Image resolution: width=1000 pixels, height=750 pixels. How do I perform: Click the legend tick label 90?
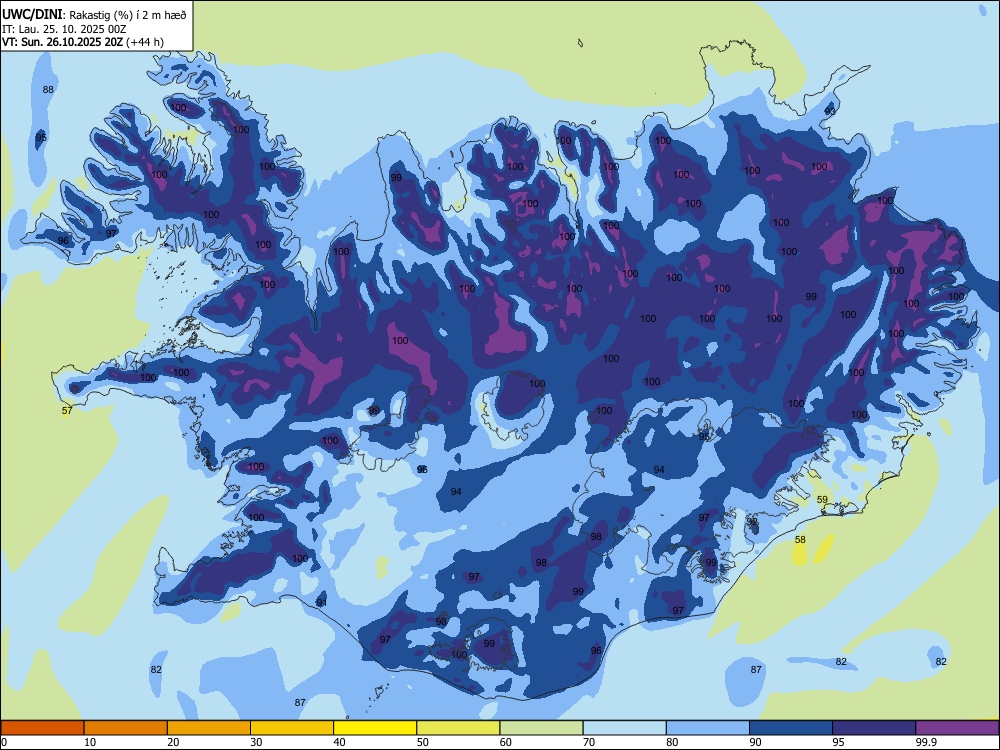click(755, 742)
